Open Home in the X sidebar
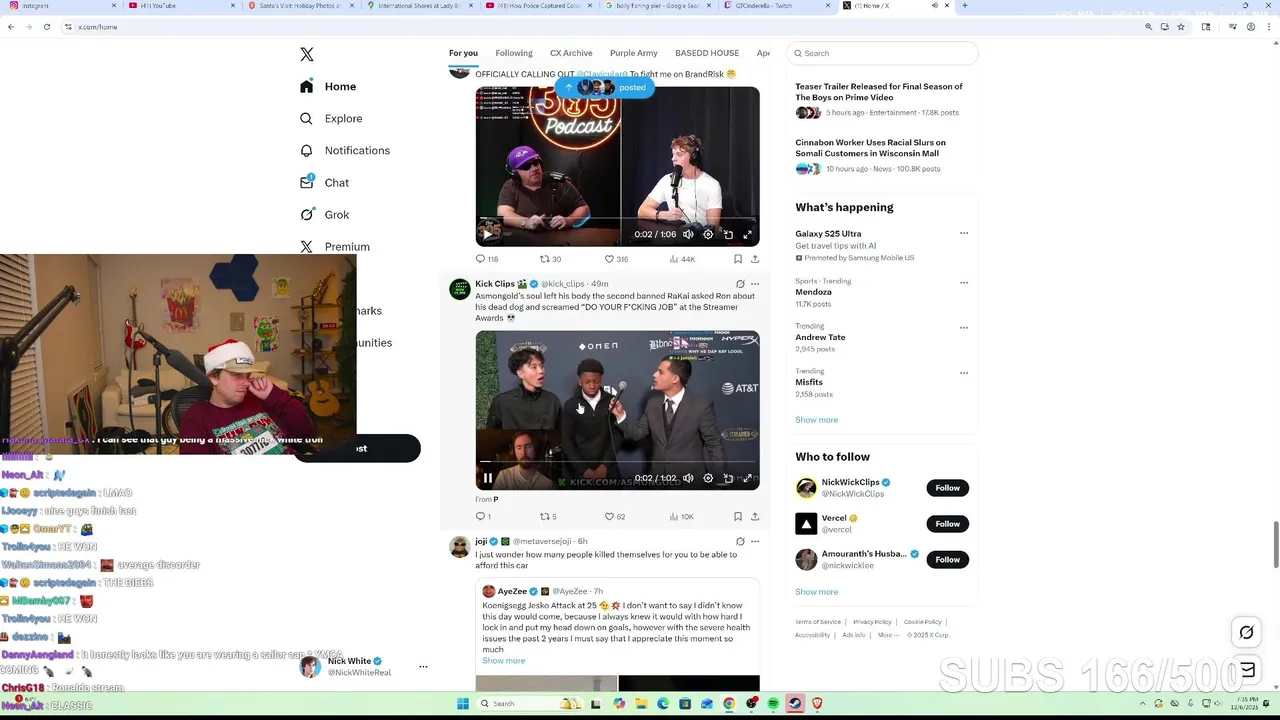Screen dimensions: 1280x720 point(328,86)
